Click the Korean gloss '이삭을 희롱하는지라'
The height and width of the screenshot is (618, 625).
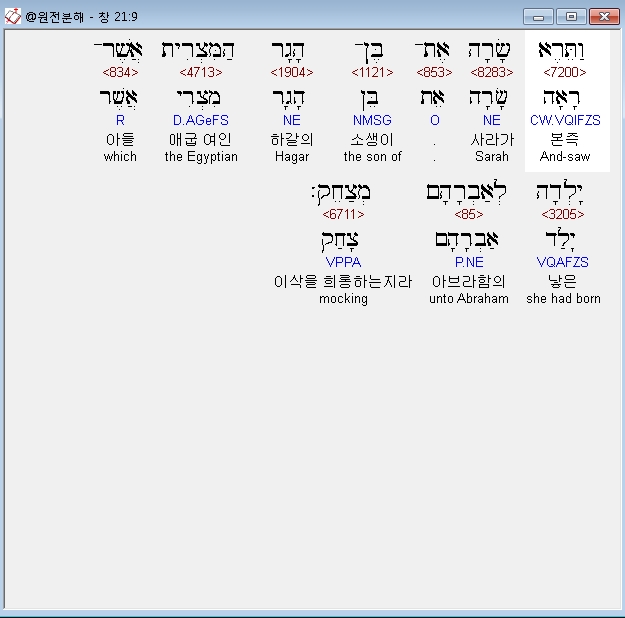(x=343, y=281)
